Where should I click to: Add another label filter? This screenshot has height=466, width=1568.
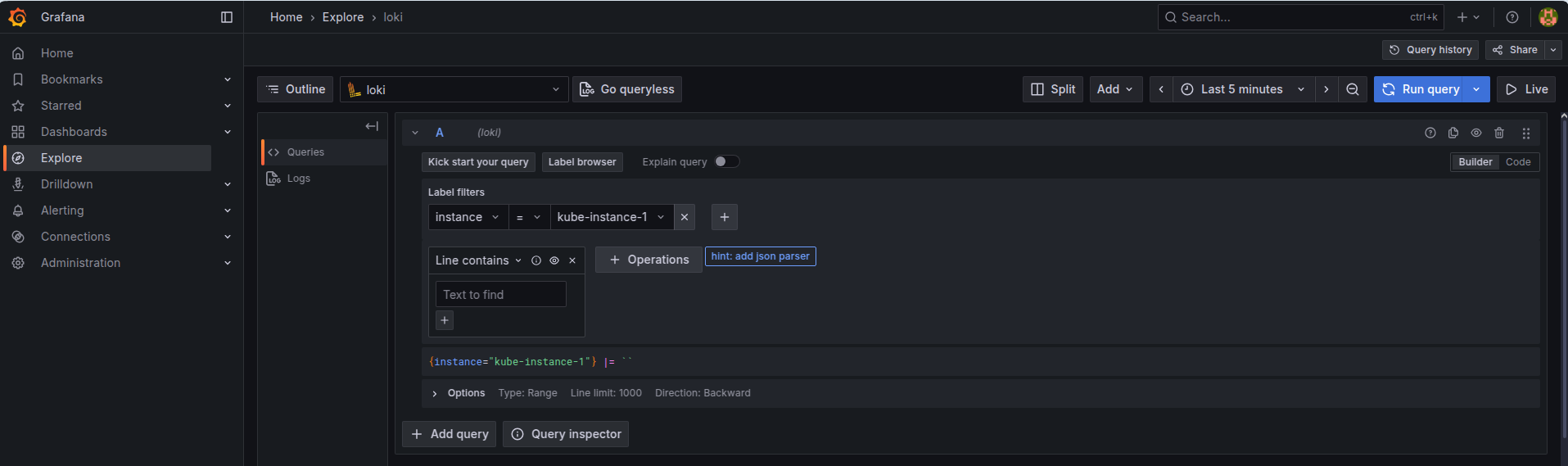[725, 217]
